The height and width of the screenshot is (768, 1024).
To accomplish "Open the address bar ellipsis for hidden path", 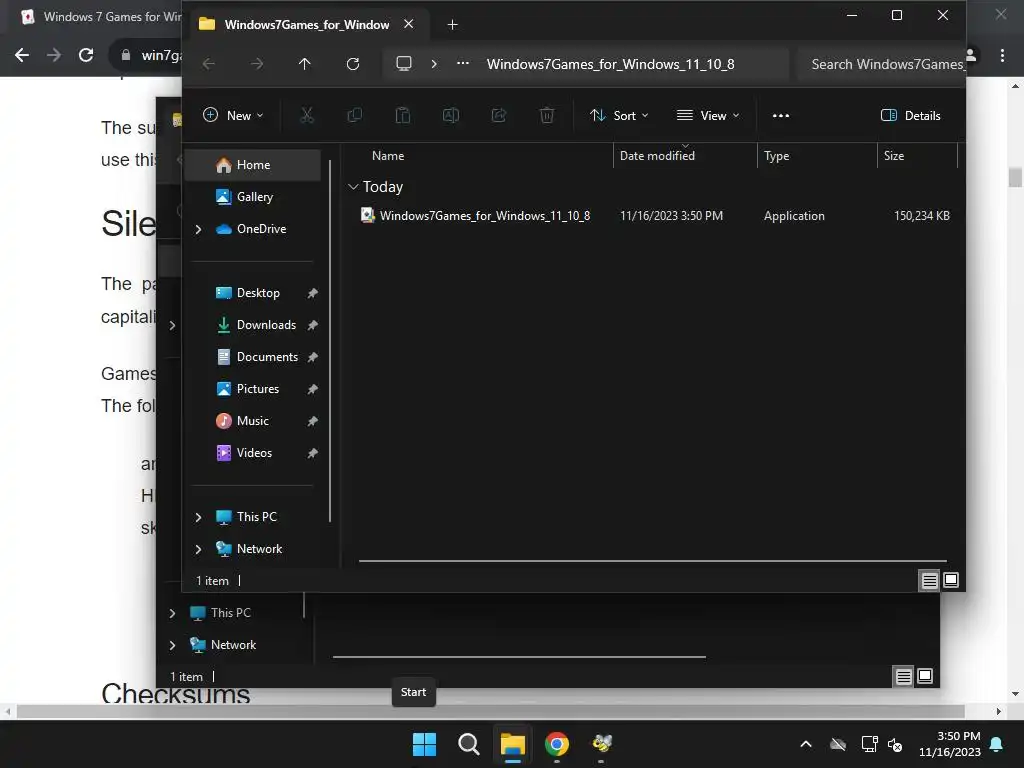I will coord(462,63).
